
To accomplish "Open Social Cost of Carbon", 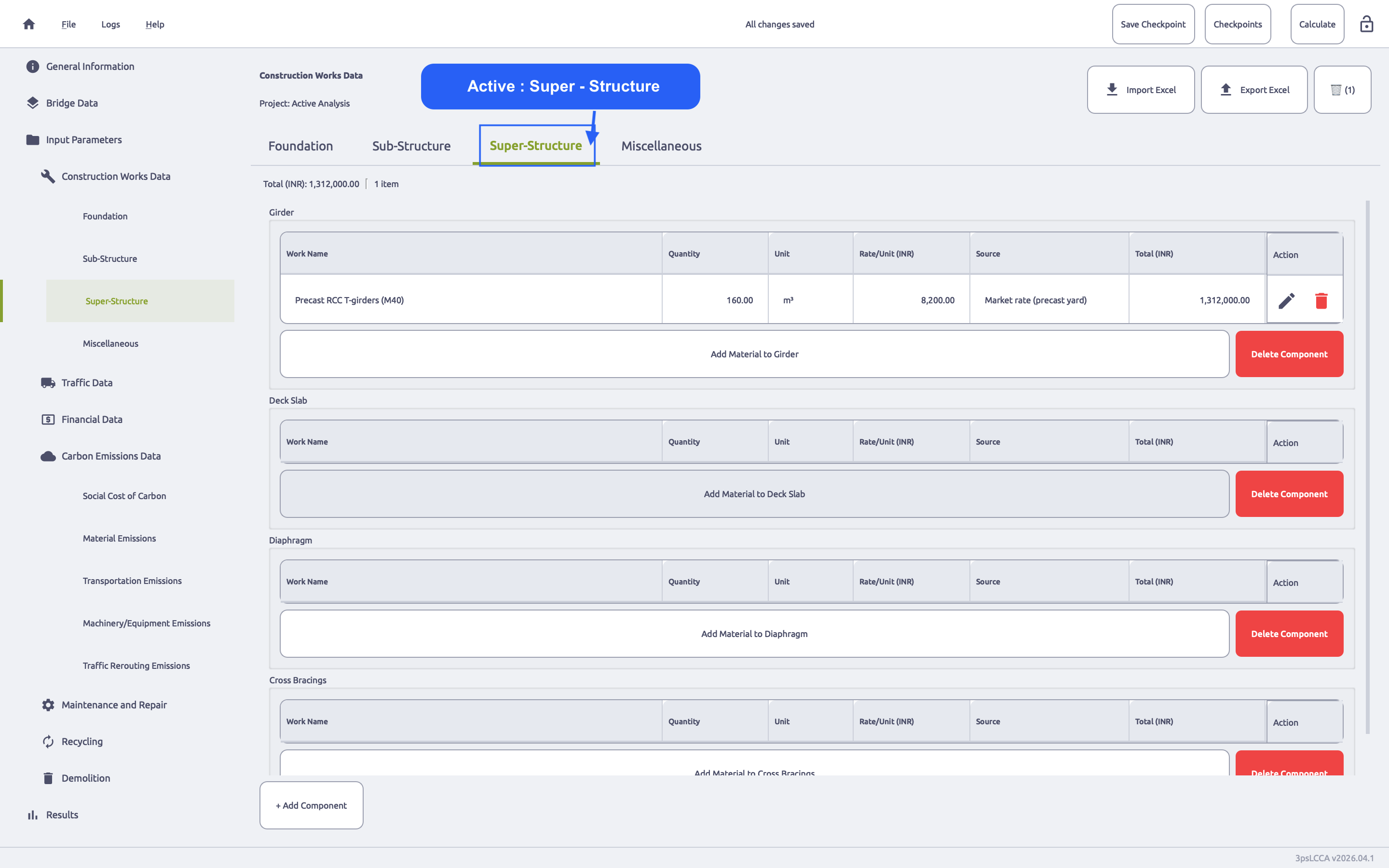I will (x=124, y=496).
